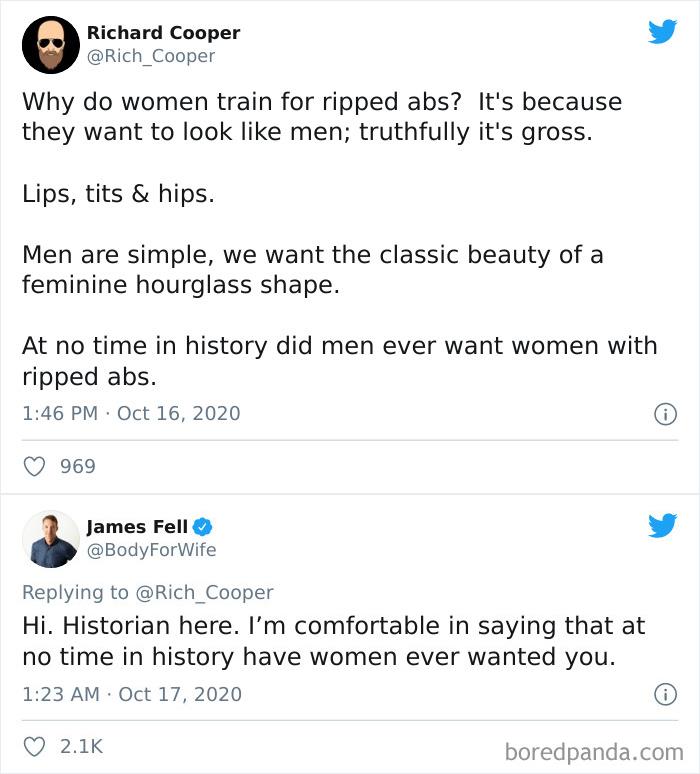This screenshot has height=774, width=700.
Task: Click Richard Cooper's profile avatar
Action: 50,45
